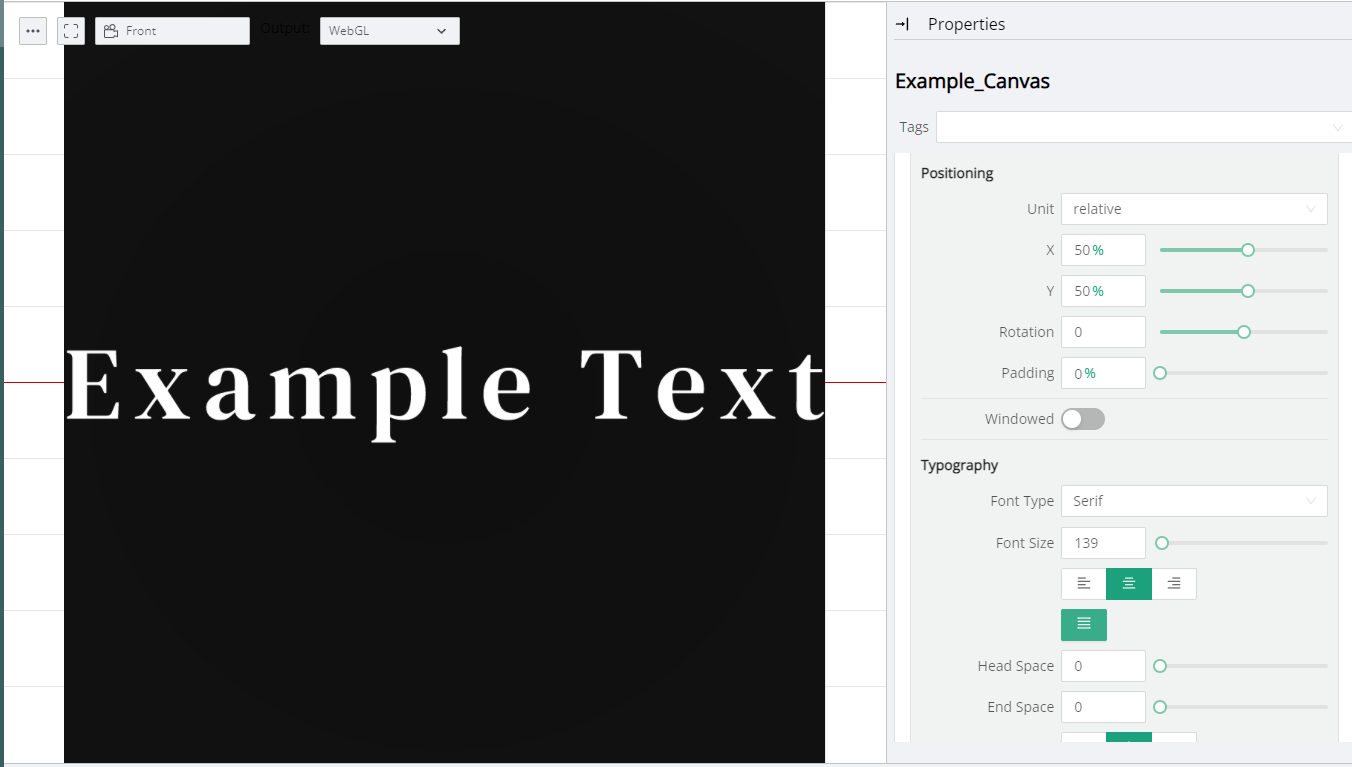
Task: Collapse the Properties panel with arrow icon
Action: (902, 24)
